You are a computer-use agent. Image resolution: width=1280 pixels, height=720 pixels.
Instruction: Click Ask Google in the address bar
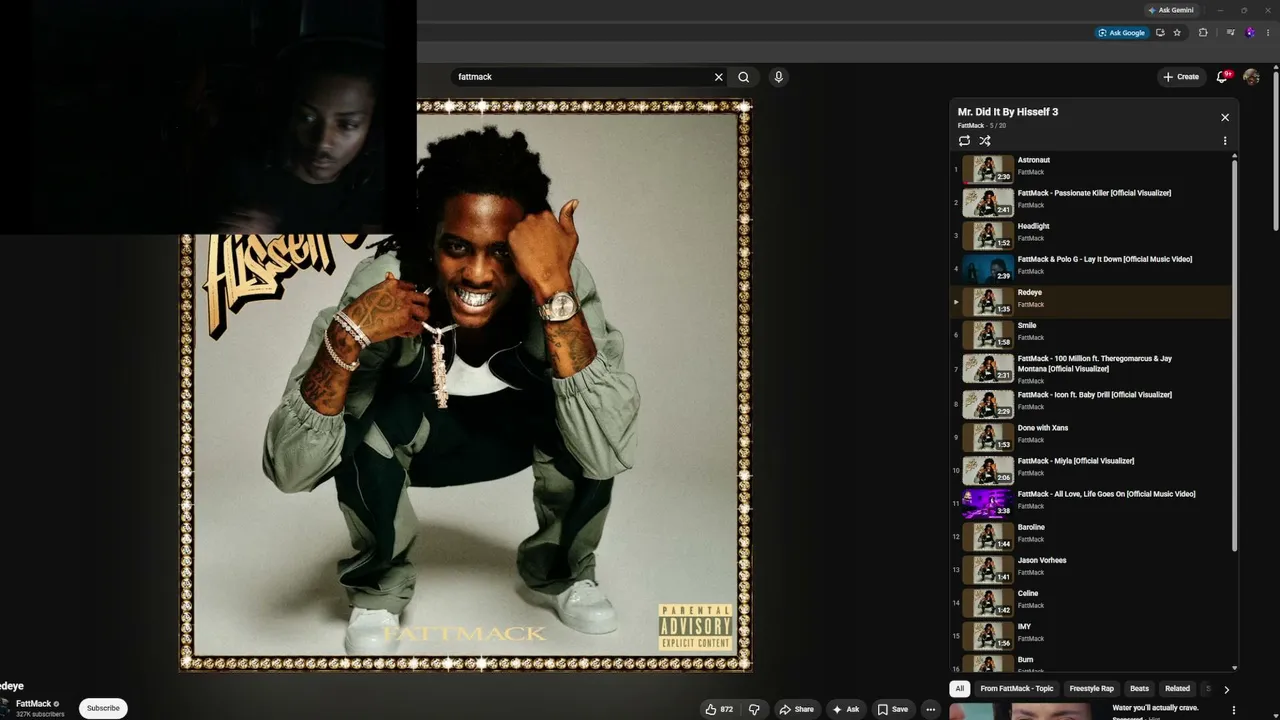1121,33
